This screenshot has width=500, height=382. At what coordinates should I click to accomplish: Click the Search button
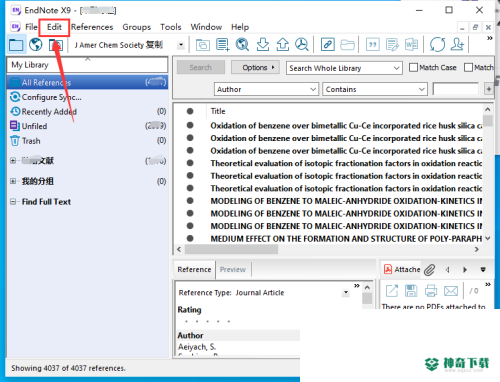[201, 67]
